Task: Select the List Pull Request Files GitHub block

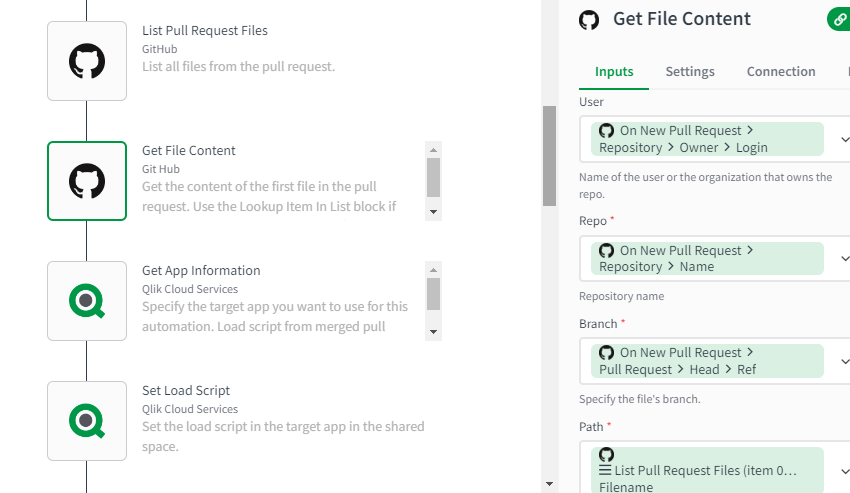Action: (x=87, y=61)
